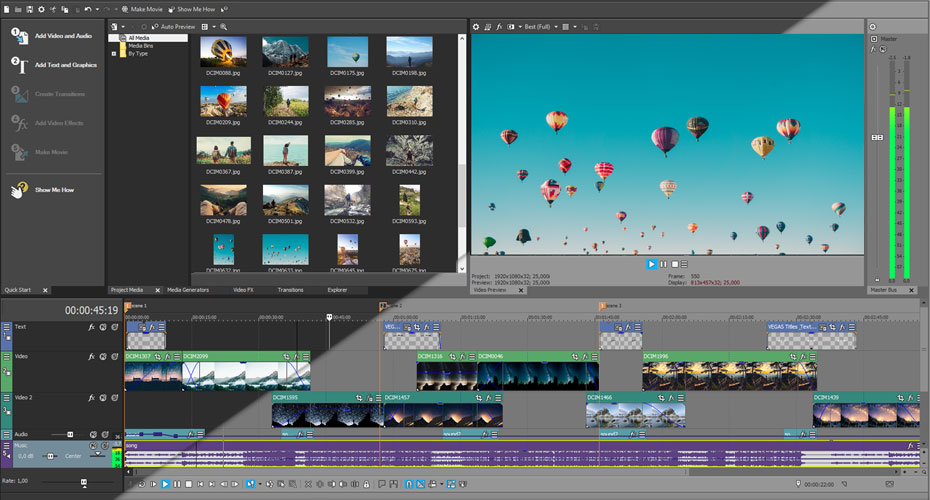Click the insert marker icon in timeline toolbar

[381, 484]
